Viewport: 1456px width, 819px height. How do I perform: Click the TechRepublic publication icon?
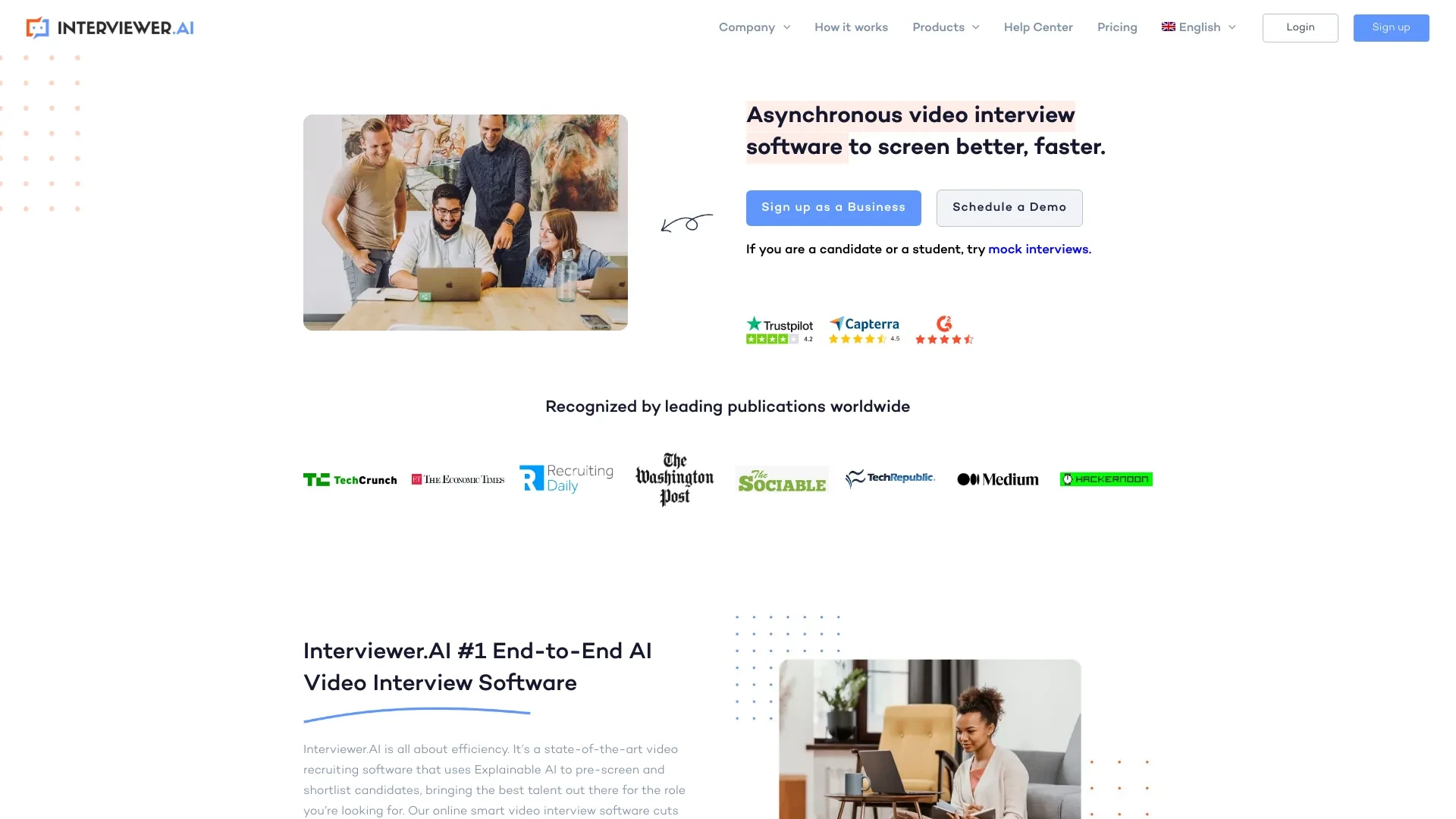coord(890,478)
